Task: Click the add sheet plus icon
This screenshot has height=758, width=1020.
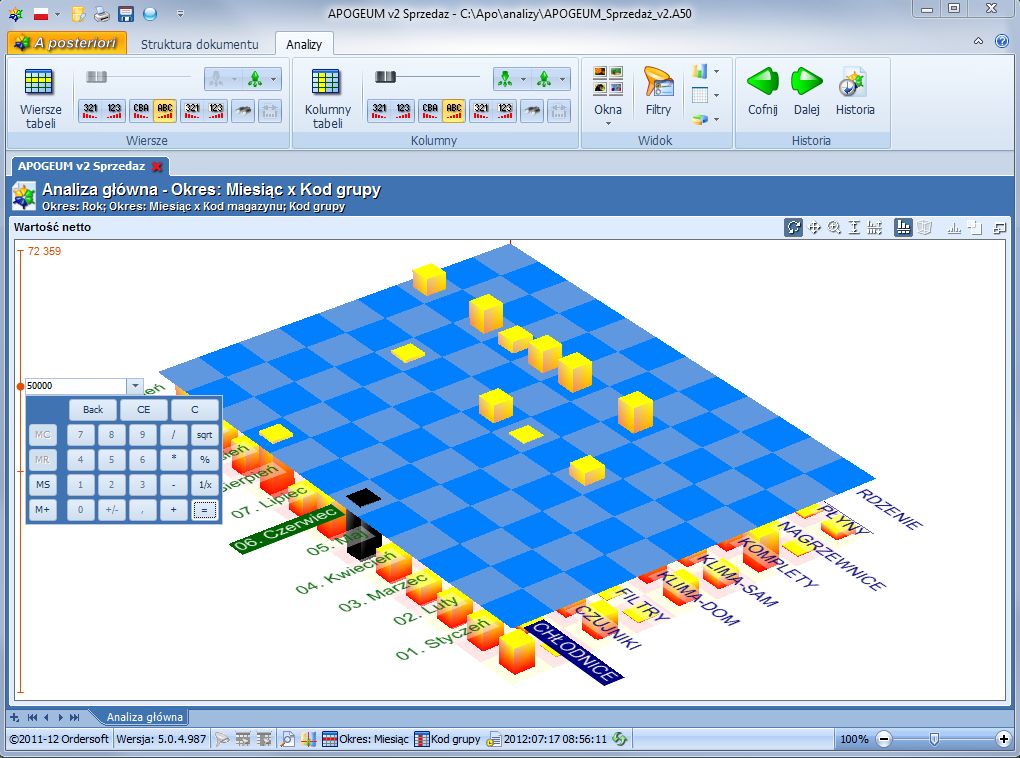Action: pos(14,717)
